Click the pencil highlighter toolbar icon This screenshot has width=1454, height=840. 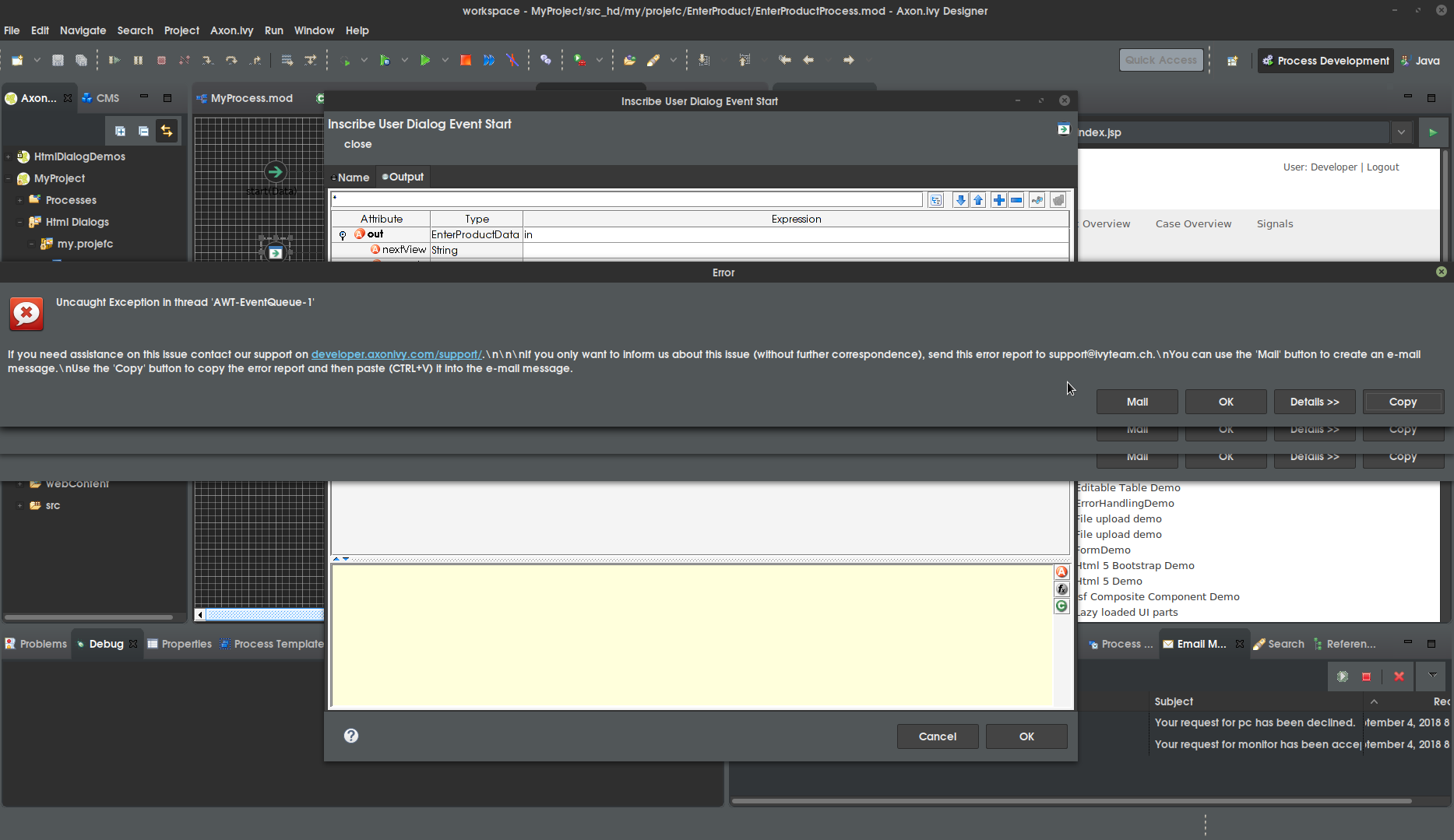tap(653, 60)
